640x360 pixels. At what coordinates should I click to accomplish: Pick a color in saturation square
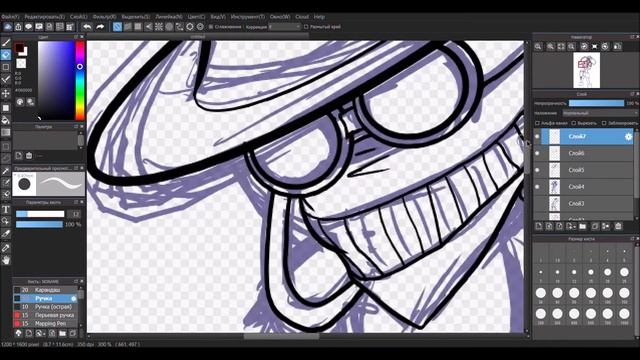click(56, 80)
